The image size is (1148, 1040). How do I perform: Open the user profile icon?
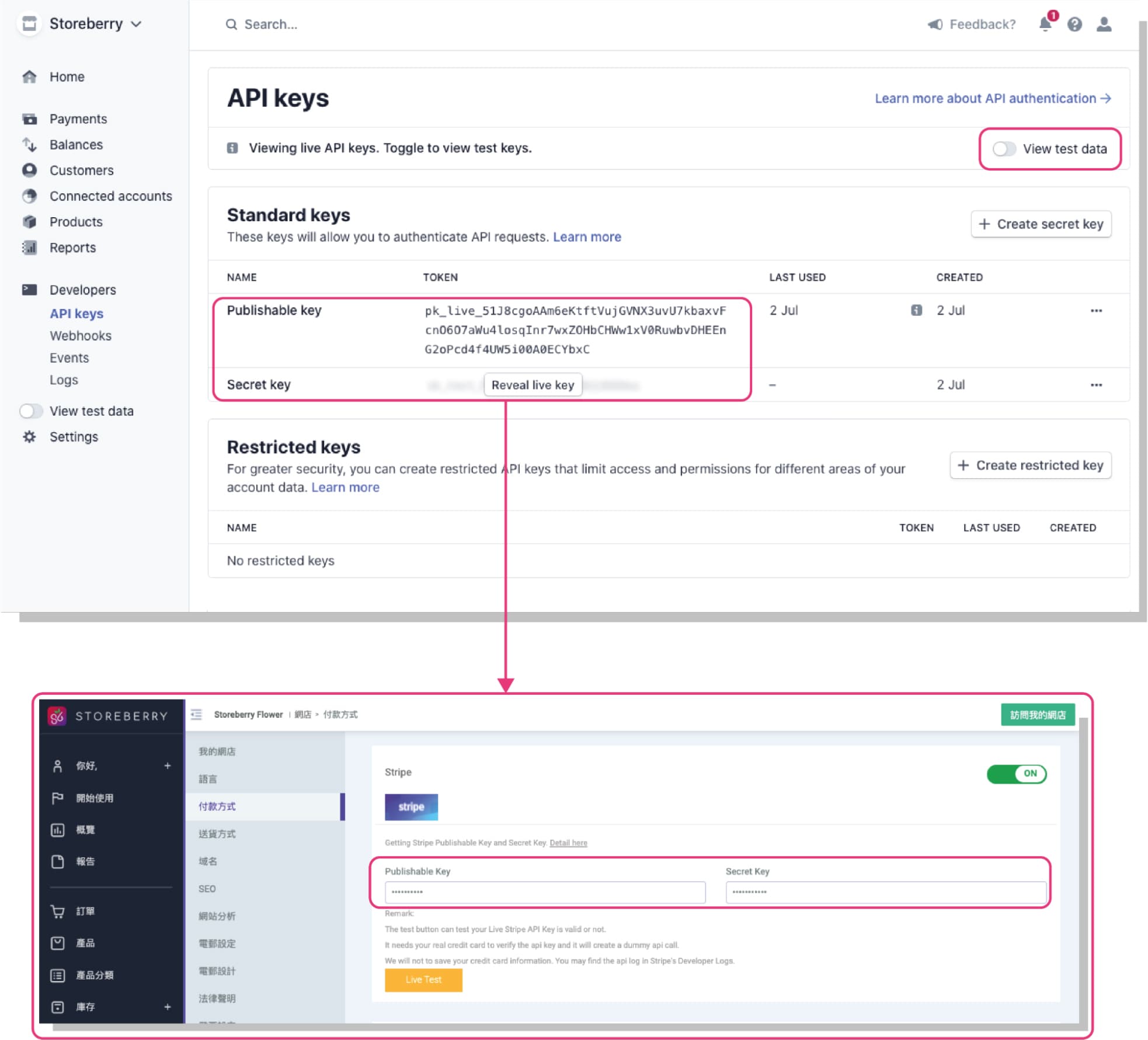[x=1104, y=25]
